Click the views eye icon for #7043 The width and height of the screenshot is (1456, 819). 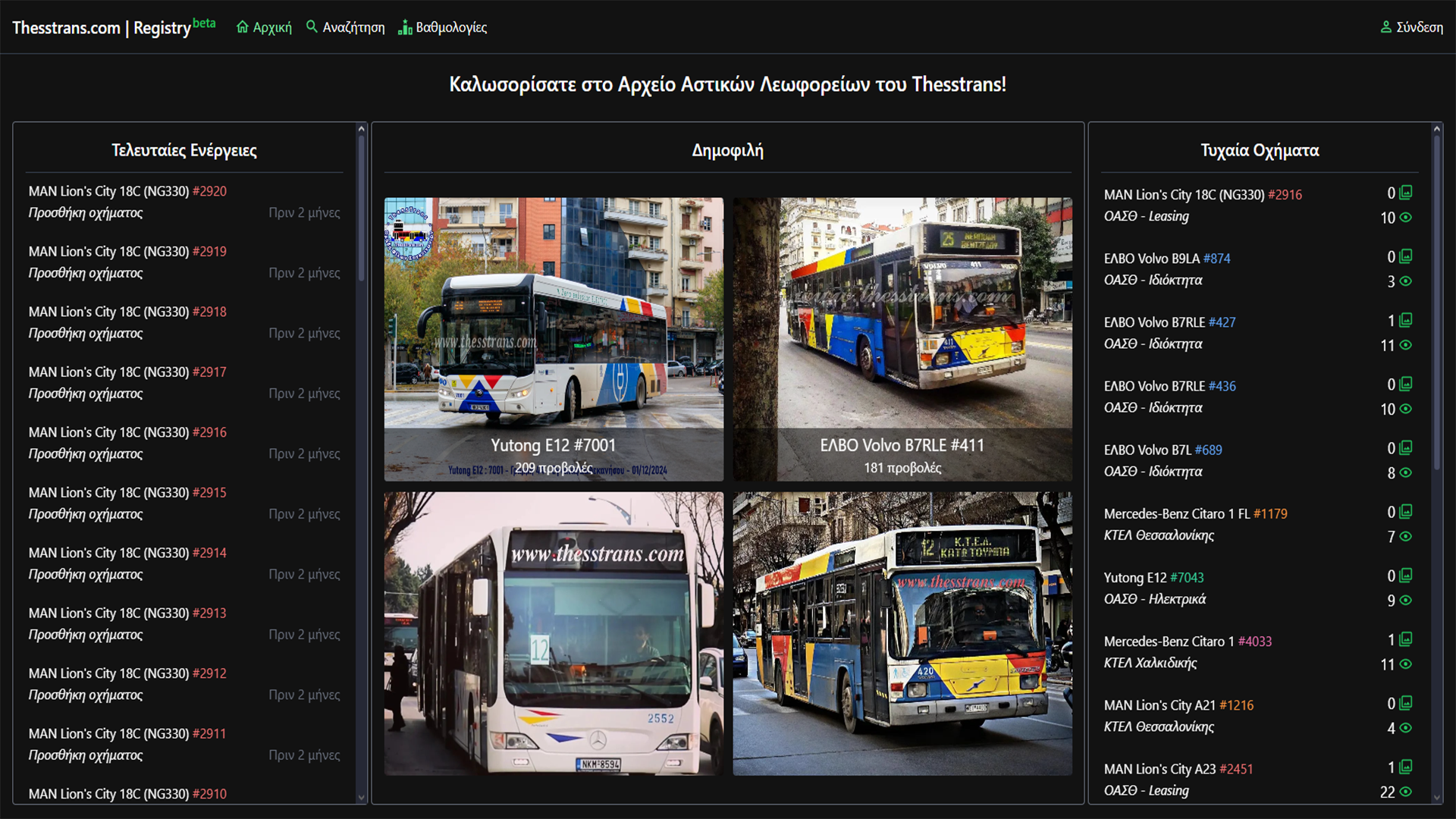(1406, 600)
